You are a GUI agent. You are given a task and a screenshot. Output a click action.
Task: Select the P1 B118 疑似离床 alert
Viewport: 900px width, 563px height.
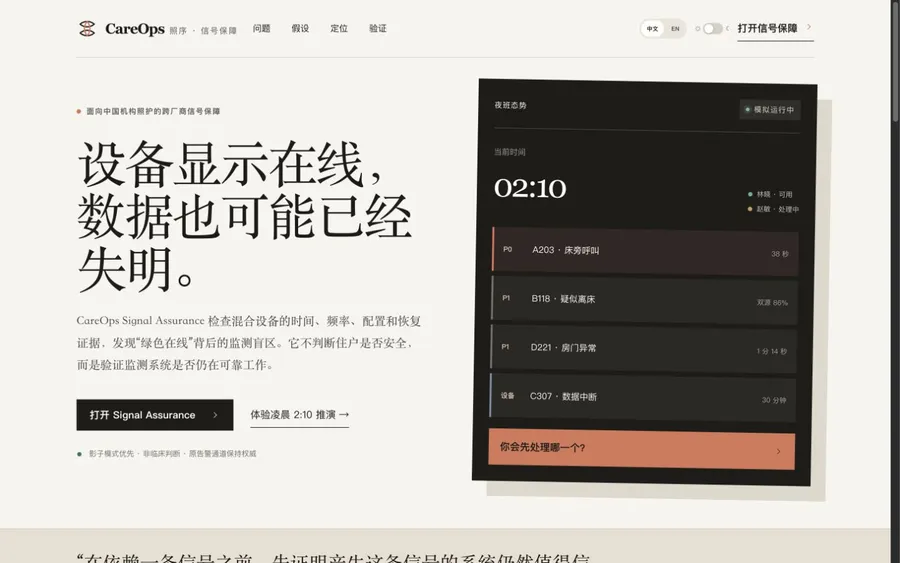click(x=645, y=300)
